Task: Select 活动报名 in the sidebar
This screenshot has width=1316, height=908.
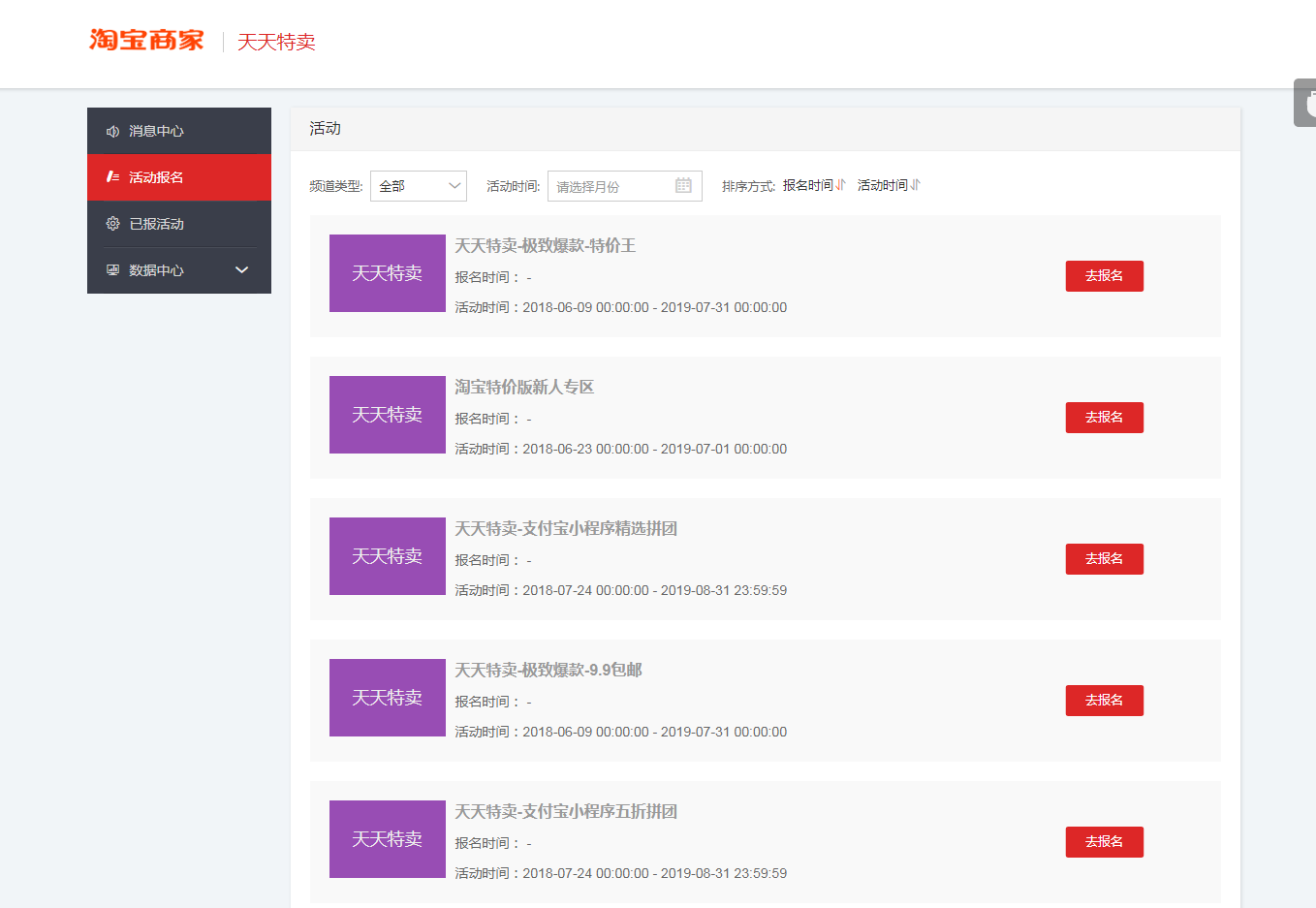Action: (179, 177)
